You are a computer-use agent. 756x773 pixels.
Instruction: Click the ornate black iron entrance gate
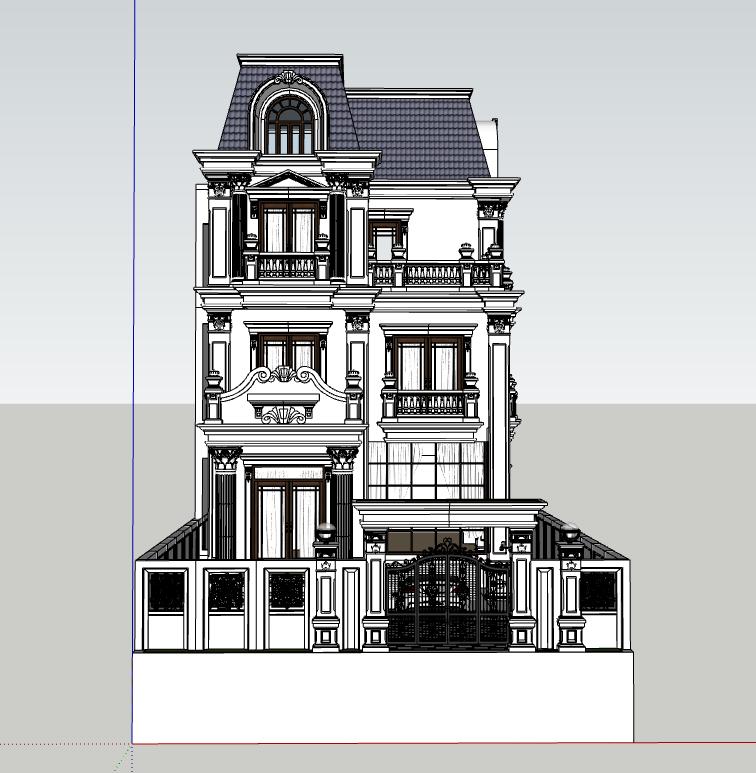[x=448, y=598]
